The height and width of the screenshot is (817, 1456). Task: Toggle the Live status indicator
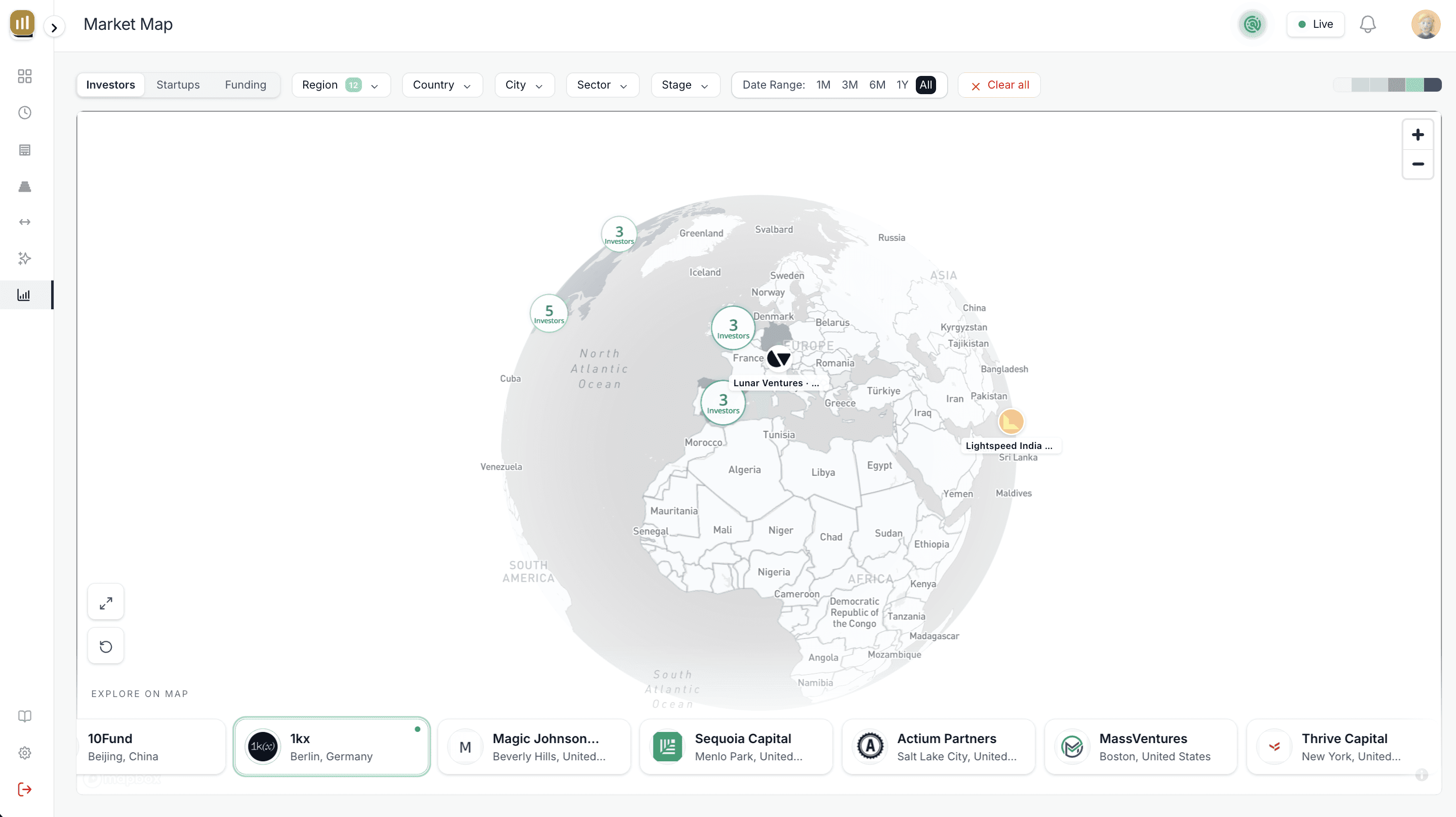click(1315, 24)
